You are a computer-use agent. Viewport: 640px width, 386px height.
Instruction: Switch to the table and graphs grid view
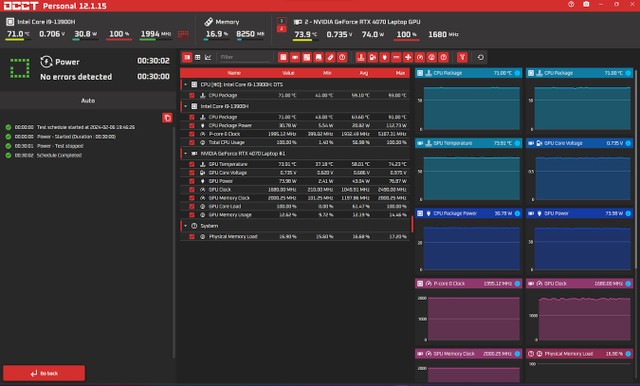click(x=198, y=58)
